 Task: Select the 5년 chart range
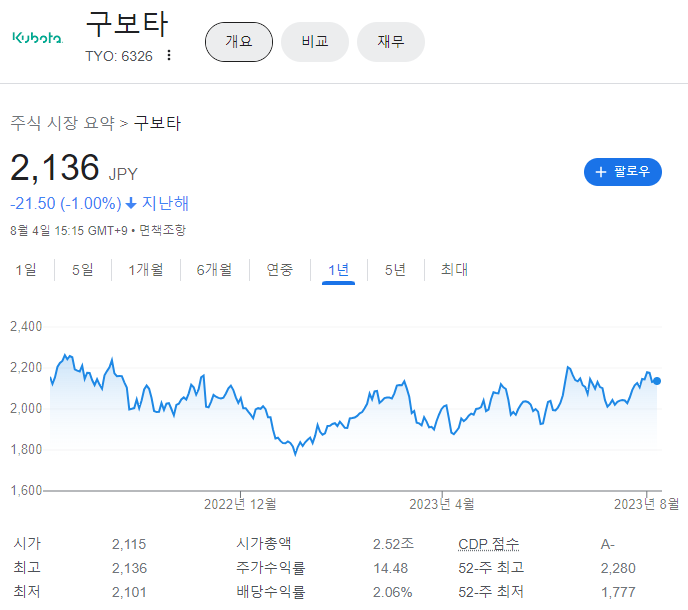[x=395, y=269]
